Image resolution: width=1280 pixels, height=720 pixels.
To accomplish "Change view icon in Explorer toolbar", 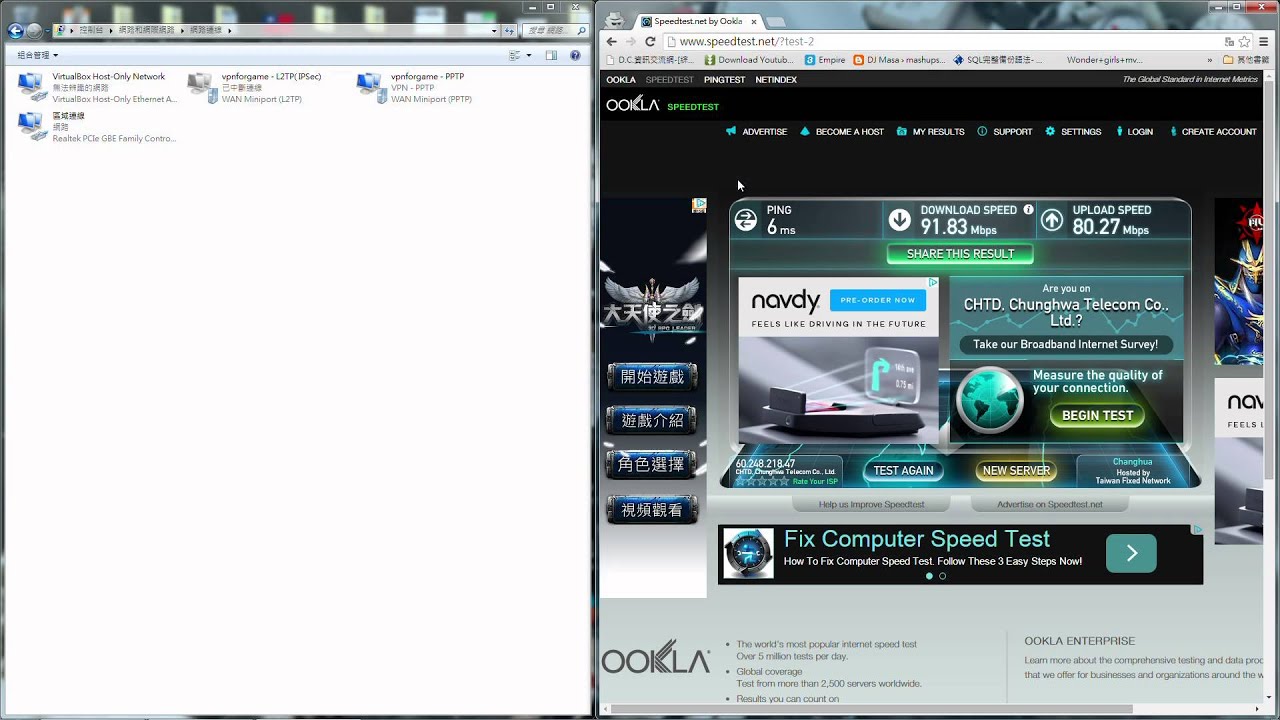I will point(514,55).
